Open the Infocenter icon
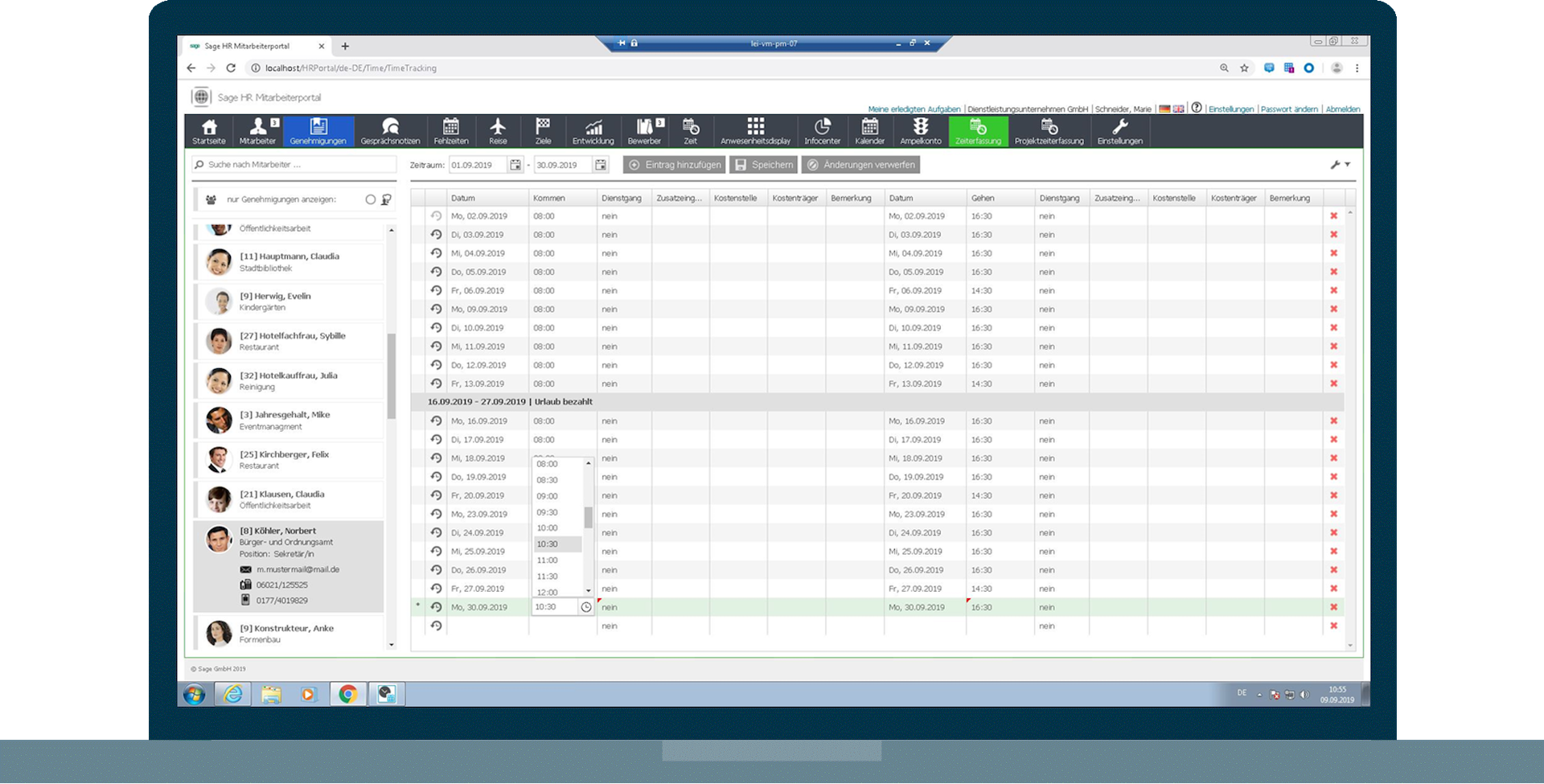The height and width of the screenshot is (784, 1544). click(822, 131)
